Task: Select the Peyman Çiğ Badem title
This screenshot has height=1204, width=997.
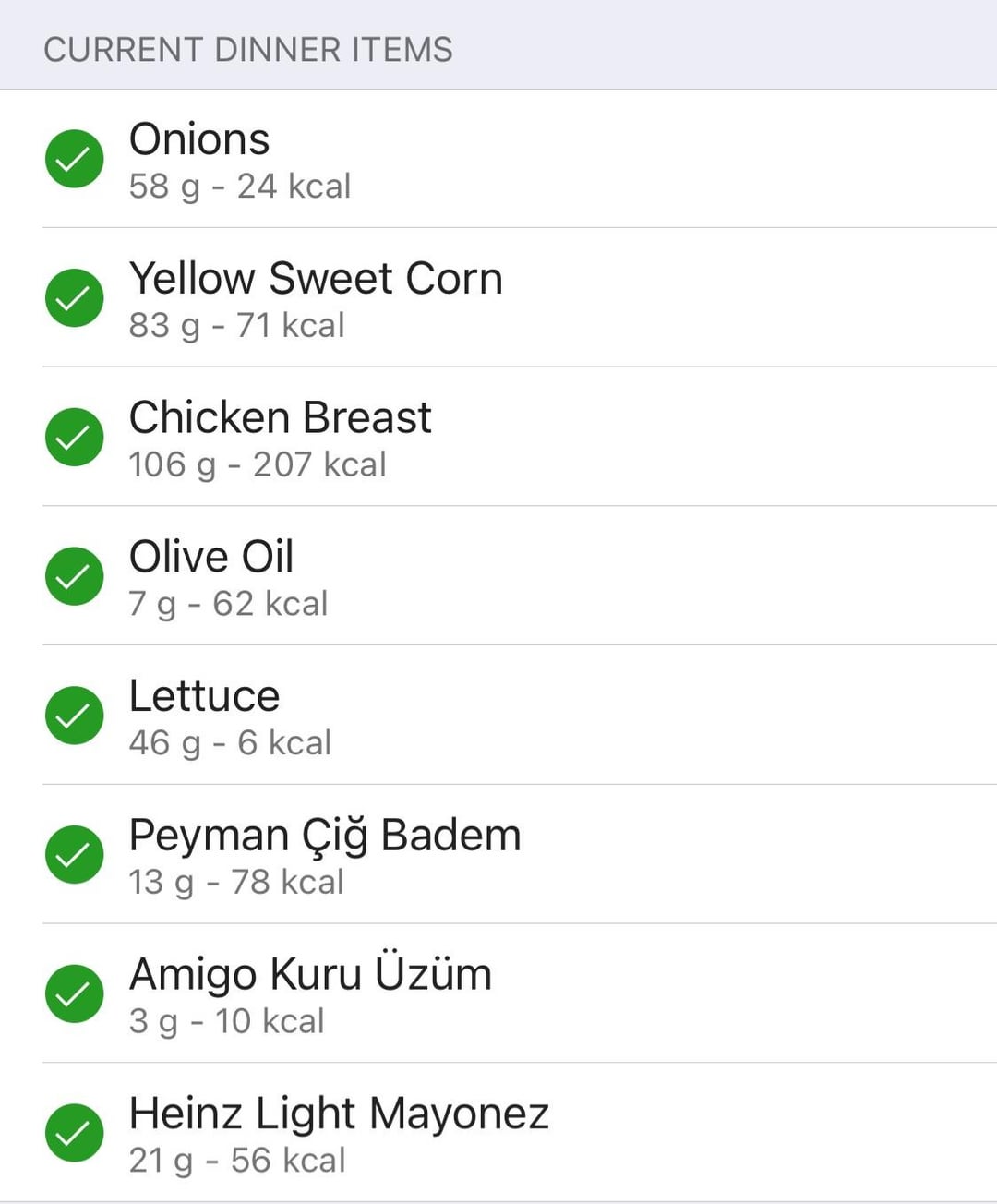Action: coord(325,837)
